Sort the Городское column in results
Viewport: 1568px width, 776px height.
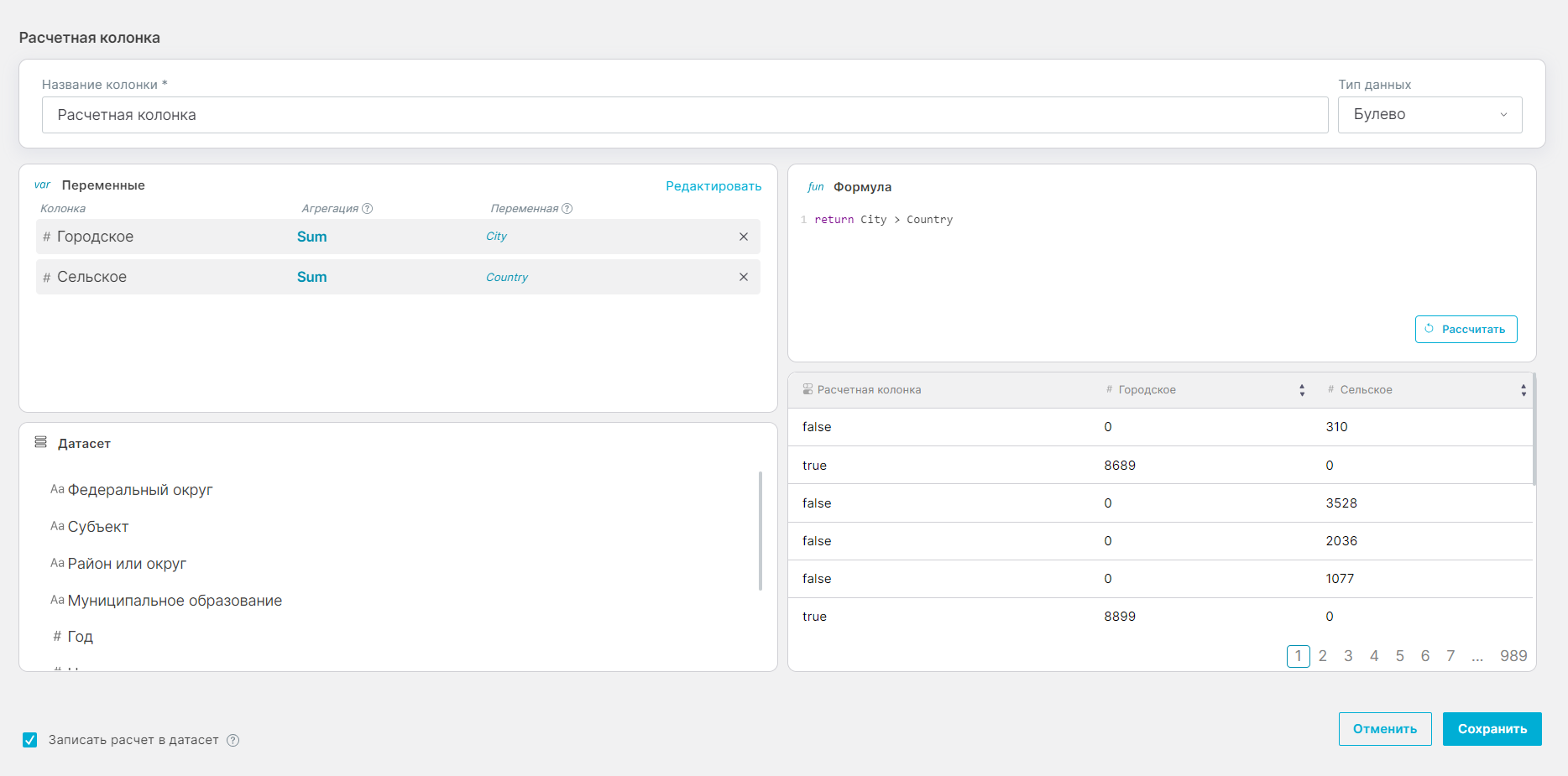pos(1301,390)
